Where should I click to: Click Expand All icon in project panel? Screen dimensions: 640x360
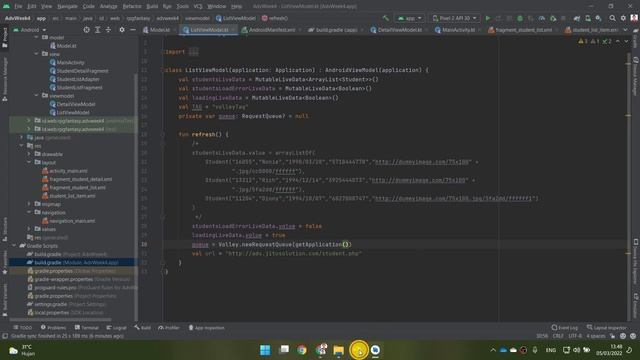[98, 30]
